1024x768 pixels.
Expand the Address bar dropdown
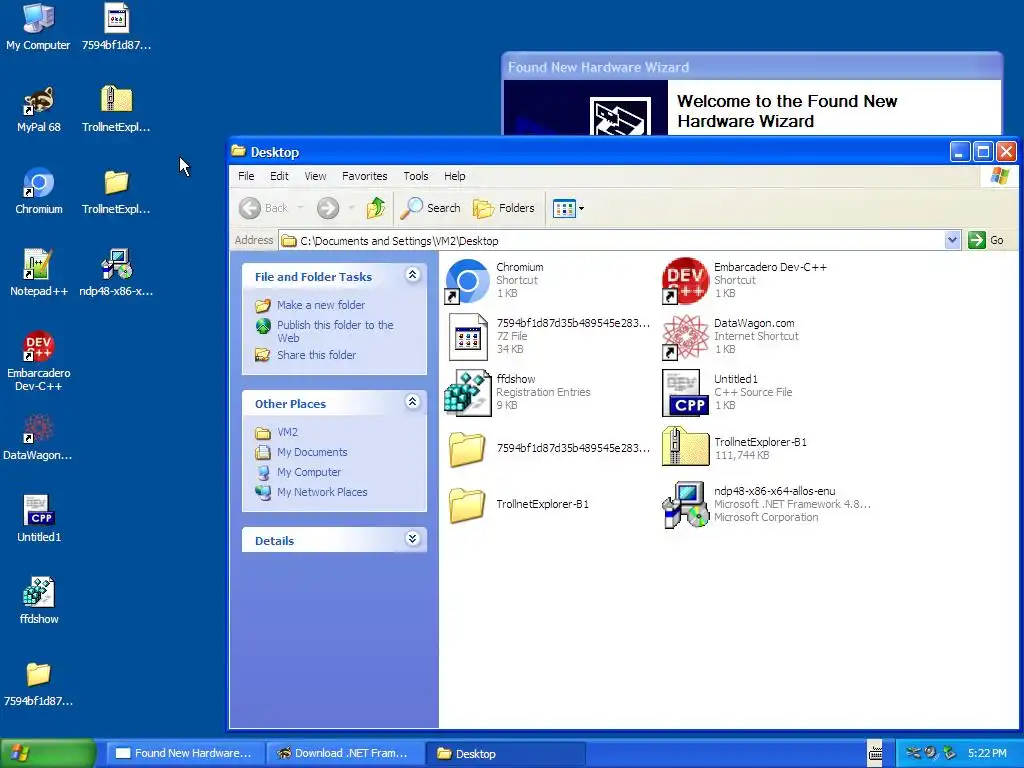coord(952,240)
